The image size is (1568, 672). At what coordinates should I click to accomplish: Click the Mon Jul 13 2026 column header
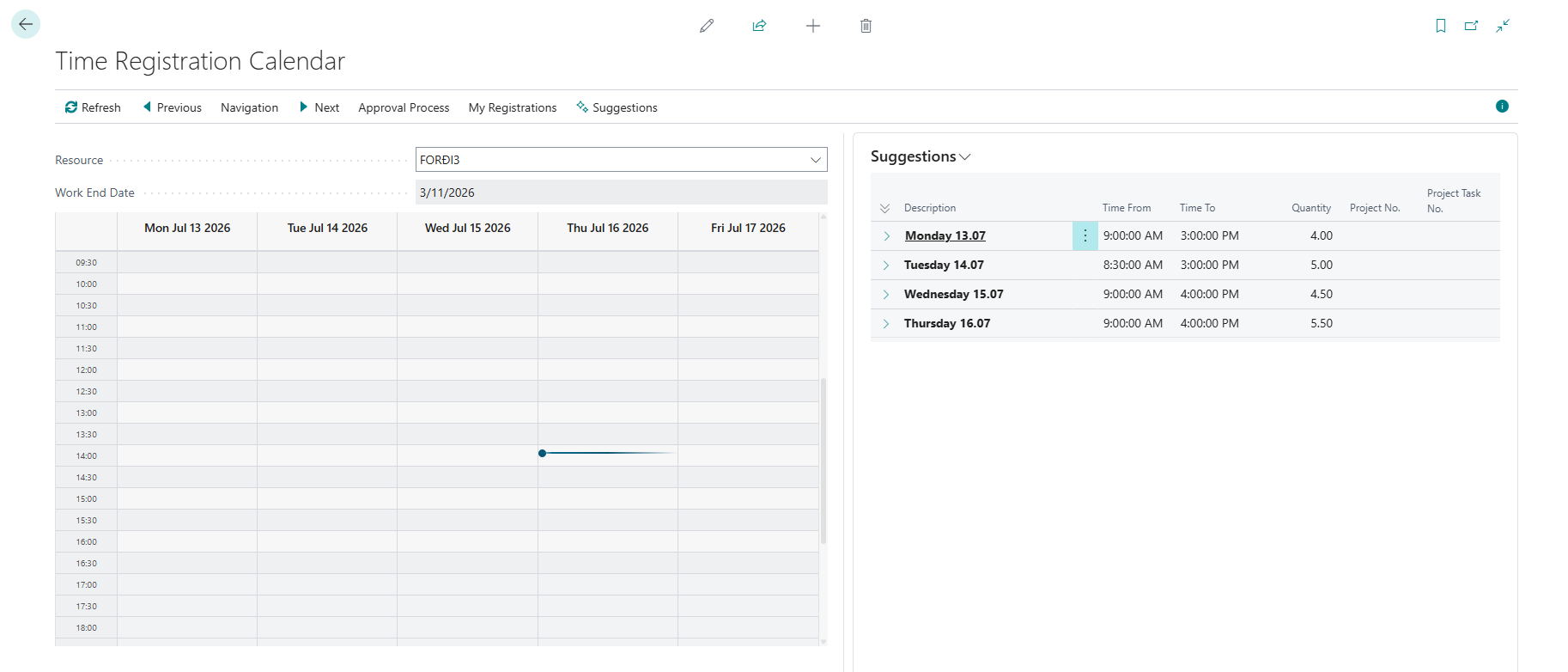(x=187, y=228)
